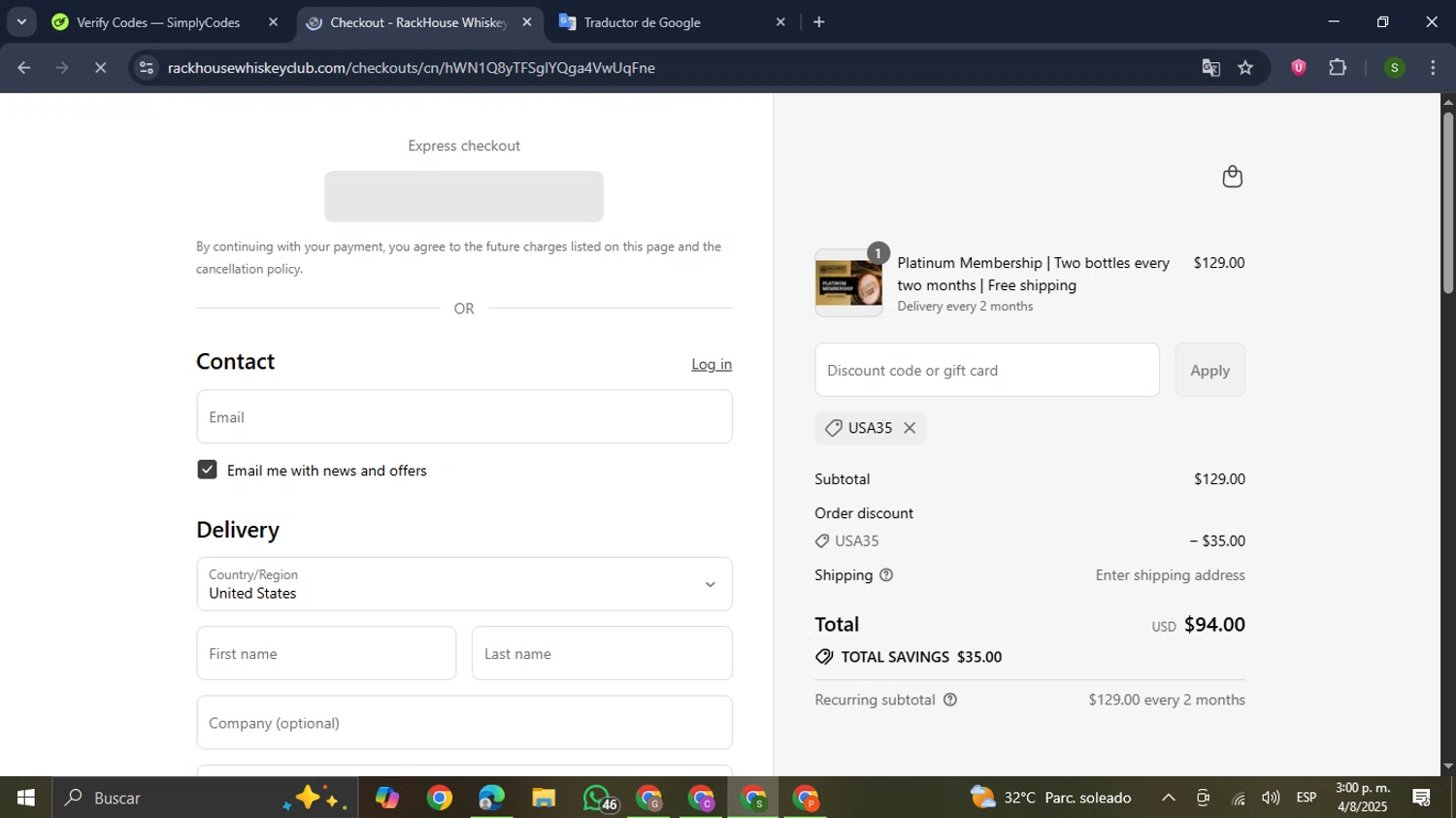Screen dimensions: 1456x818
Task: Click the Express checkout button placeholder
Action: 464,196
